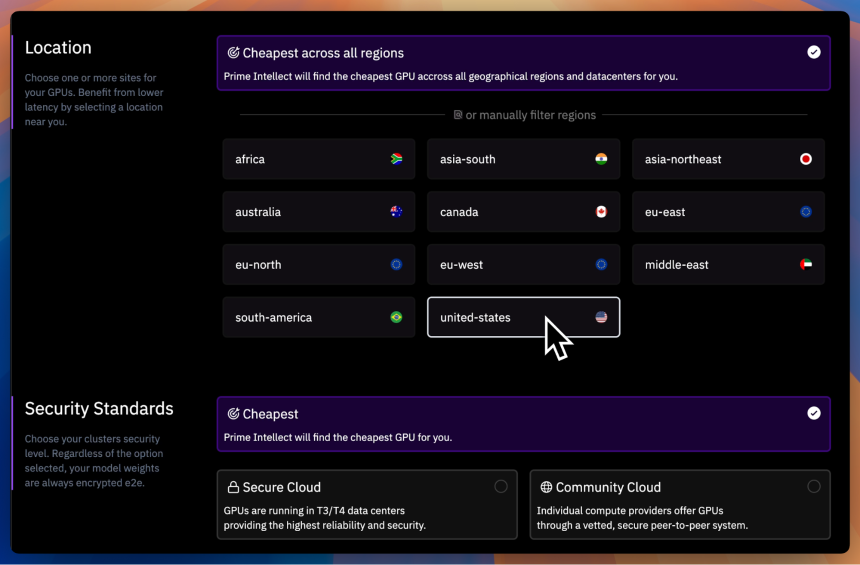This screenshot has width=860, height=565.
Task: Toggle the Cheapest security option checkmark
Action: [x=814, y=413]
